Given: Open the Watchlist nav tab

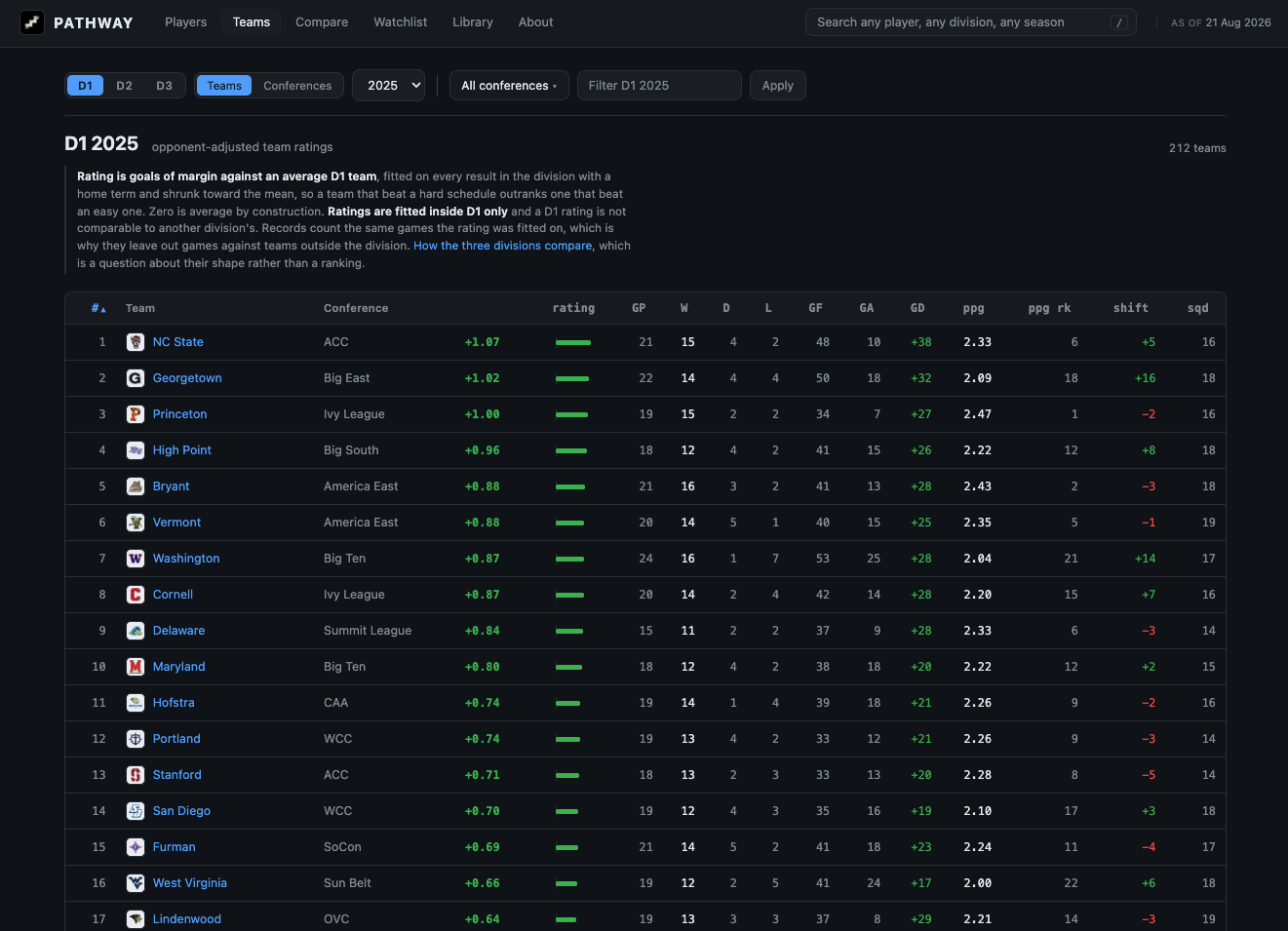Looking at the screenshot, I should pos(401,22).
